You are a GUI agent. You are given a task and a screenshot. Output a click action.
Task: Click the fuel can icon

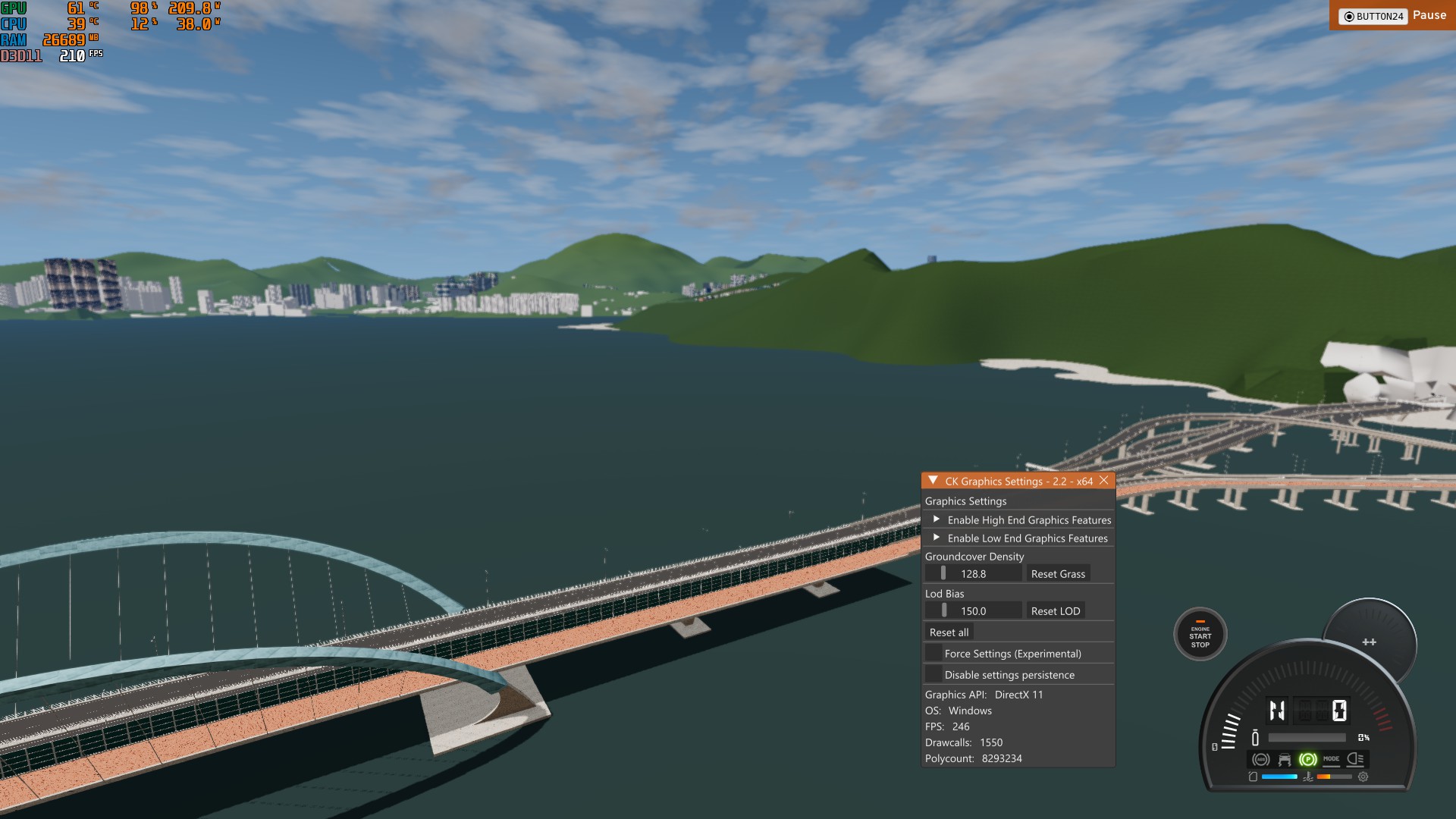pos(1253,777)
